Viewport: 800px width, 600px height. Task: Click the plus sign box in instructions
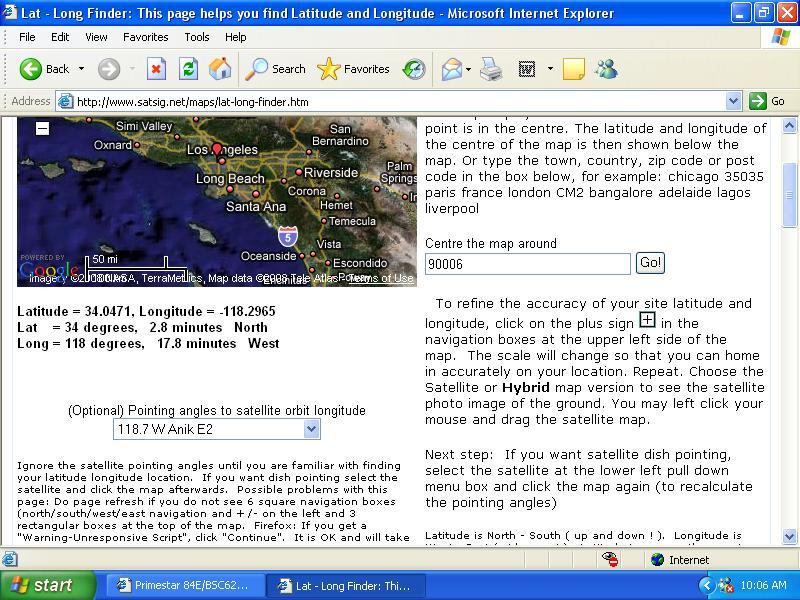click(x=647, y=320)
